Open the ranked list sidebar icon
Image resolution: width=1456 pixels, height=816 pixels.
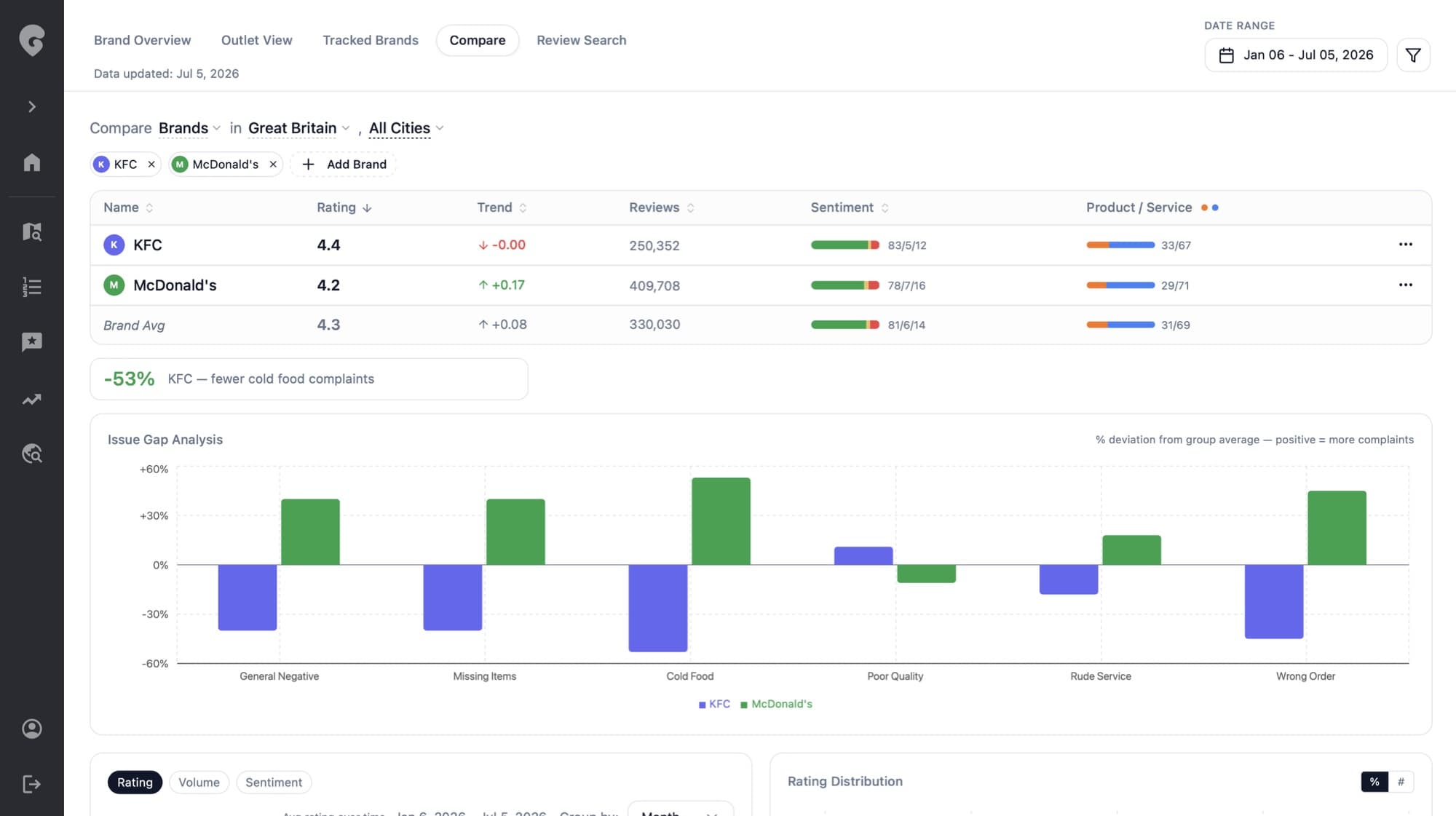pyautogui.click(x=31, y=287)
